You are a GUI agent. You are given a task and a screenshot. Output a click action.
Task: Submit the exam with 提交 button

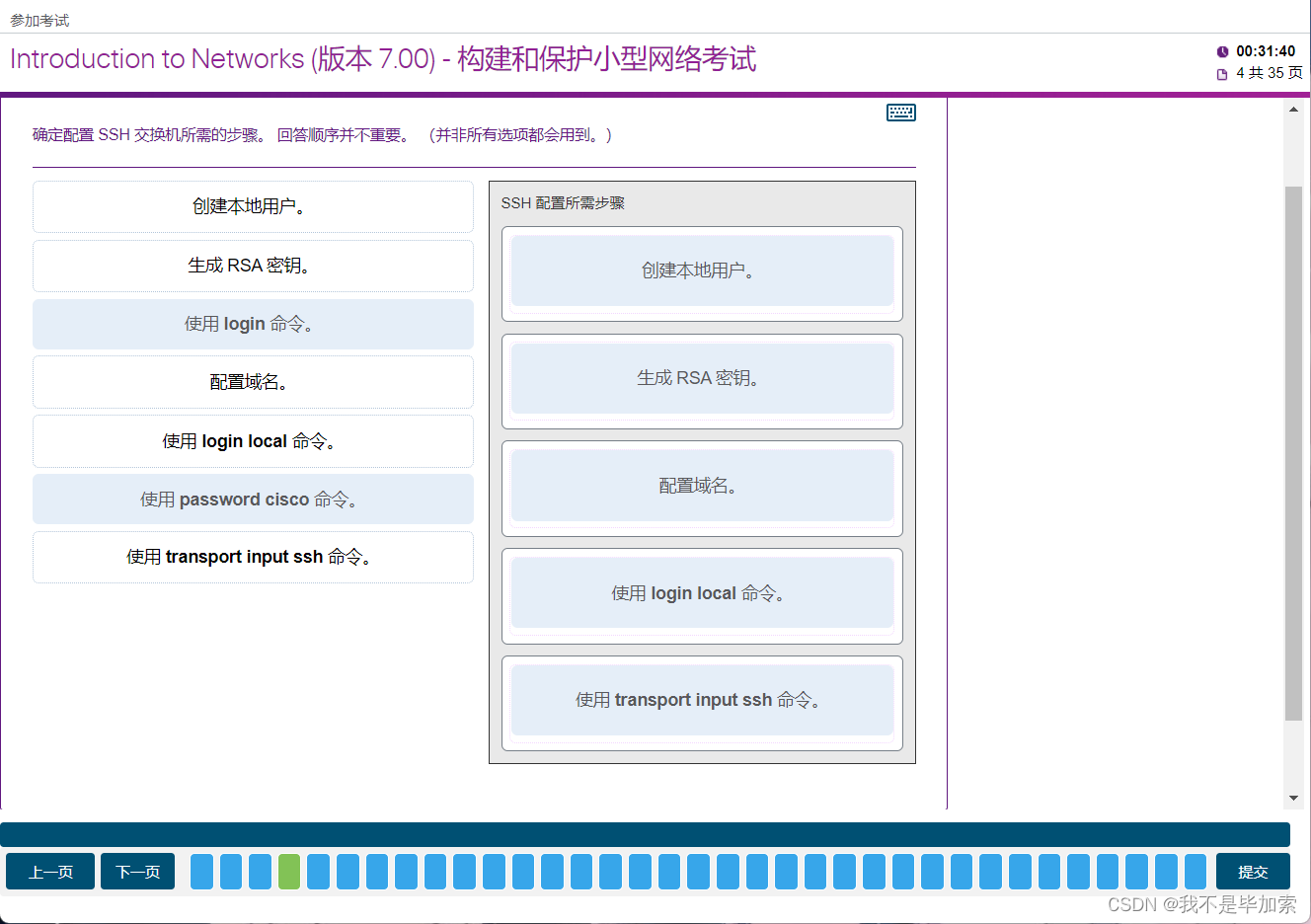coord(1253,872)
